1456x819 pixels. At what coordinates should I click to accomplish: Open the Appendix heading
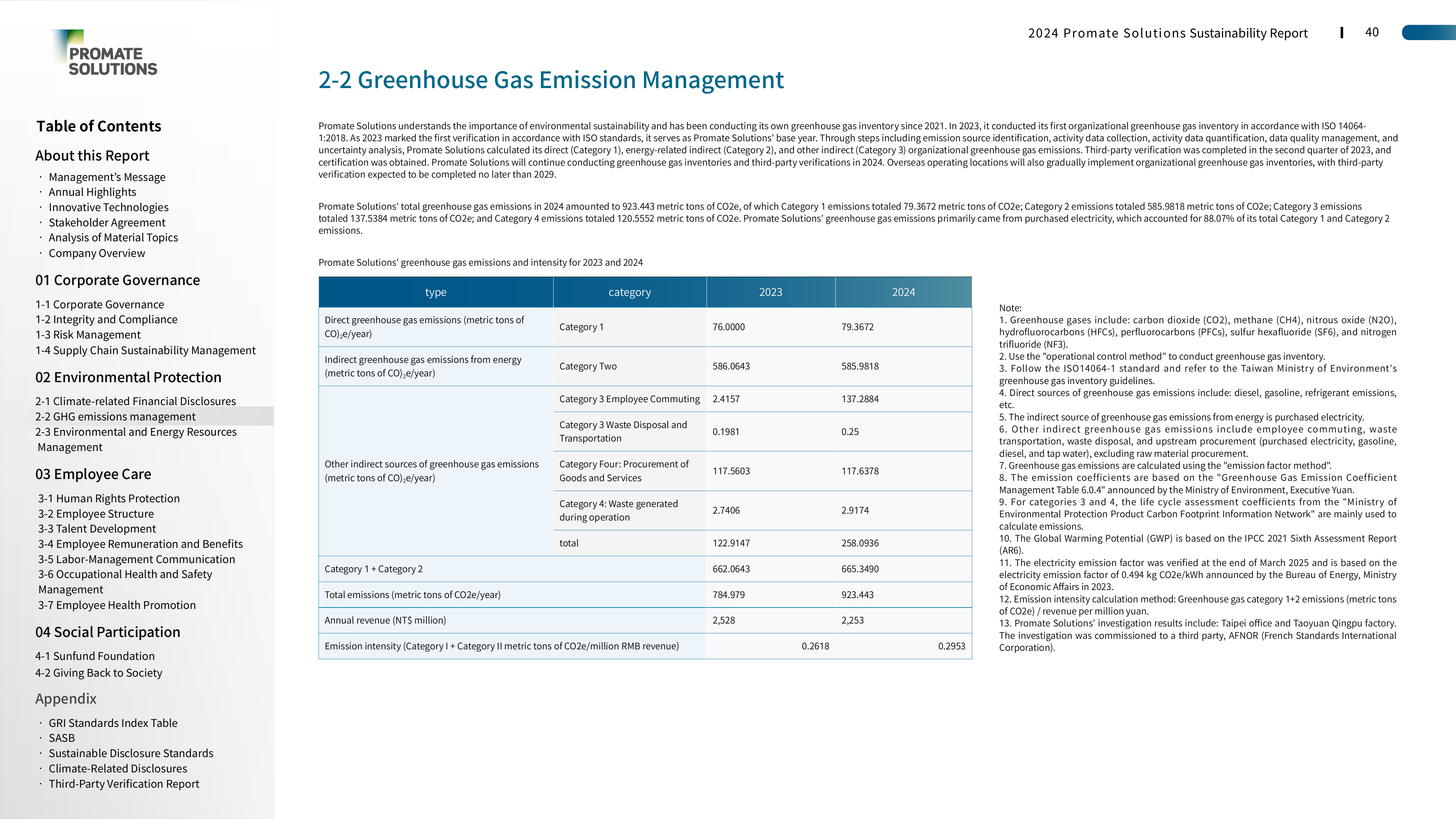click(66, 699)
